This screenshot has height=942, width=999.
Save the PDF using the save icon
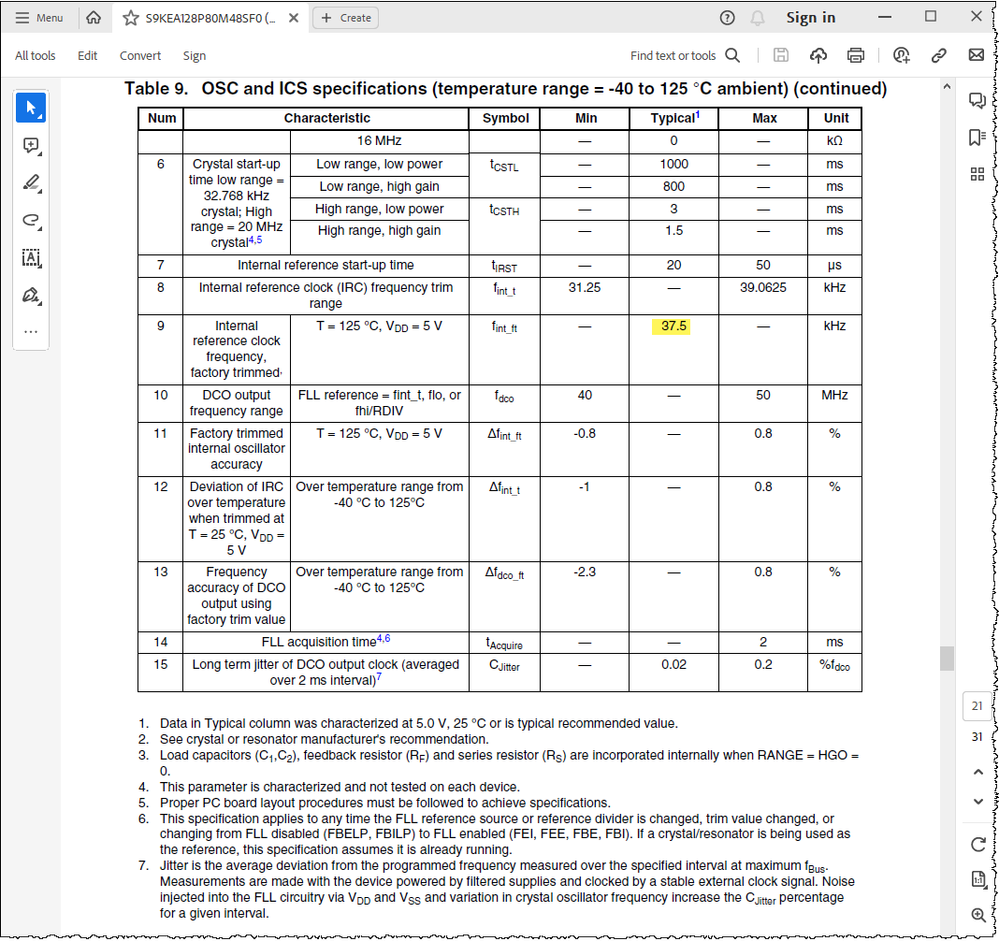tap(781, 55)
